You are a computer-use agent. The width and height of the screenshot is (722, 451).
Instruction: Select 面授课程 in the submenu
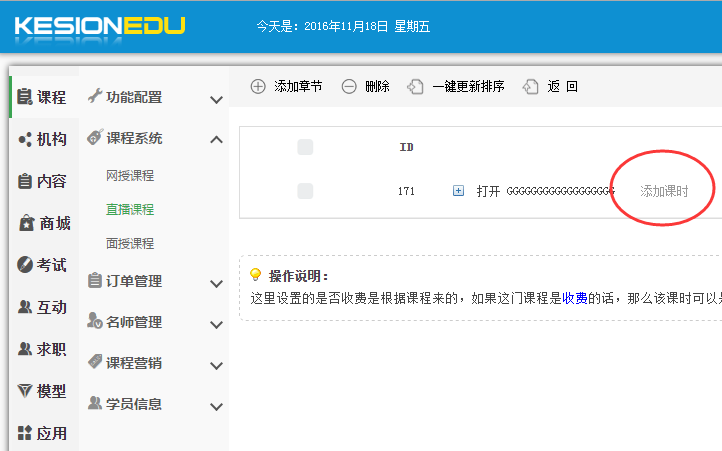tap(130, 243)
